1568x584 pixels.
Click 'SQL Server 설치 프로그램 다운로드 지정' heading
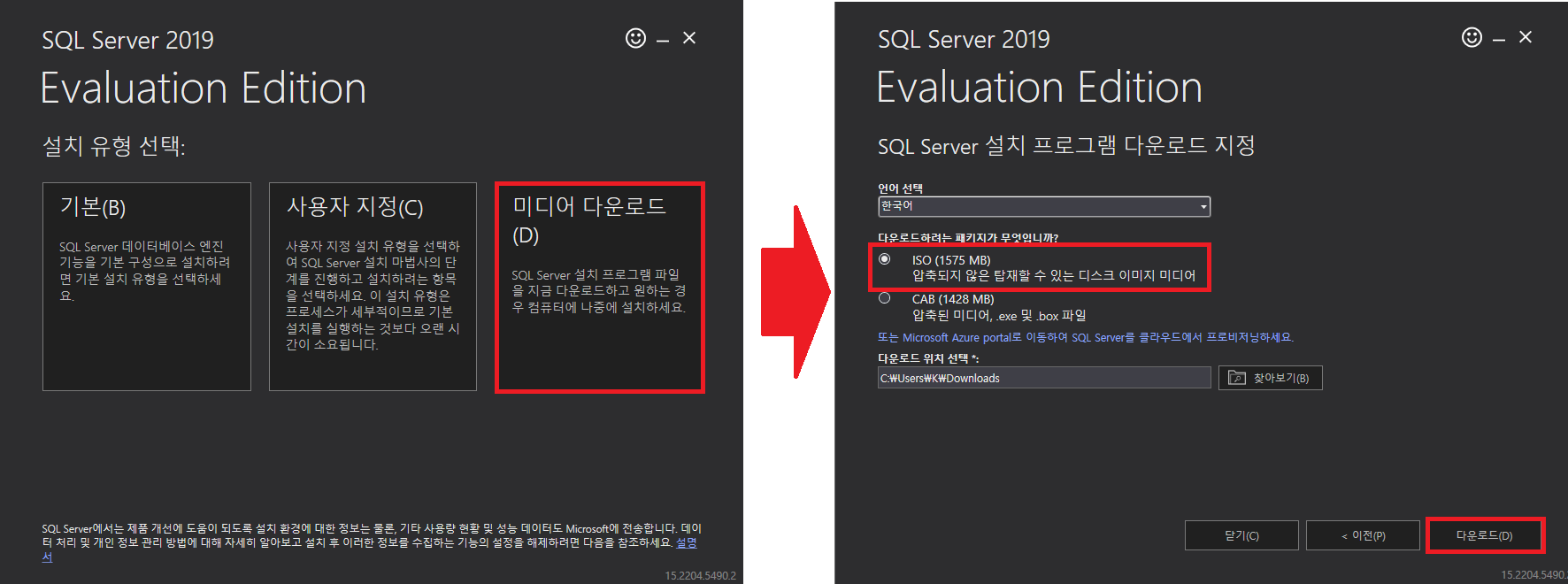[1066, 145]
